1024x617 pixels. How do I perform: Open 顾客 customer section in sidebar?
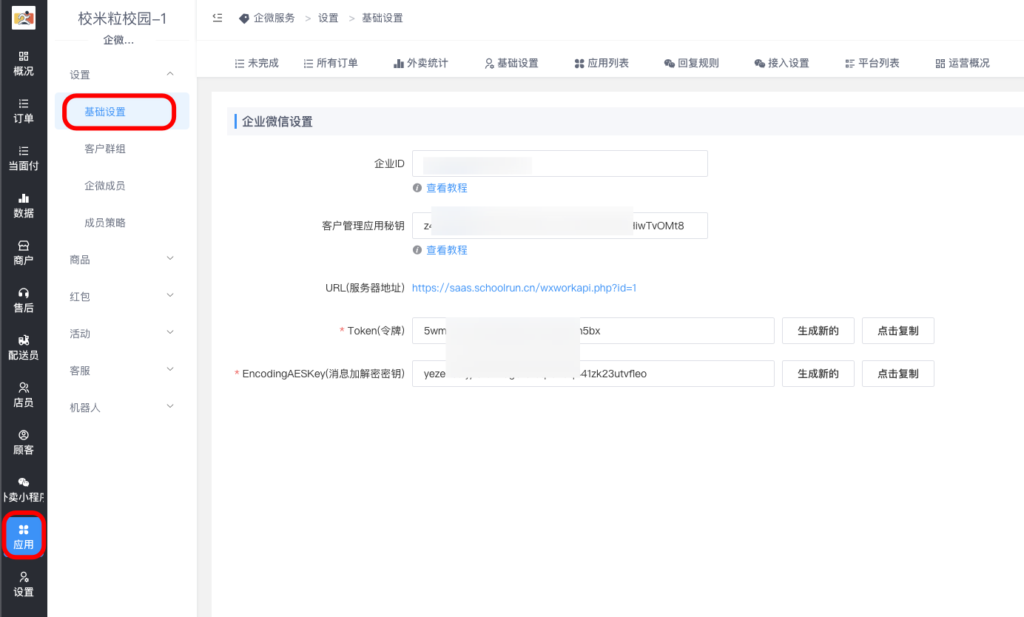coord(23,441)
